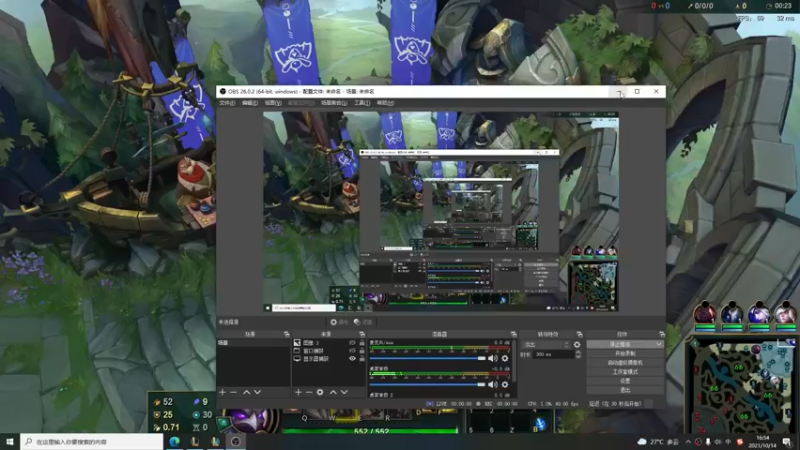Click the OBS icon in the taskbar

pyautogui.click(x=236, y=442)
